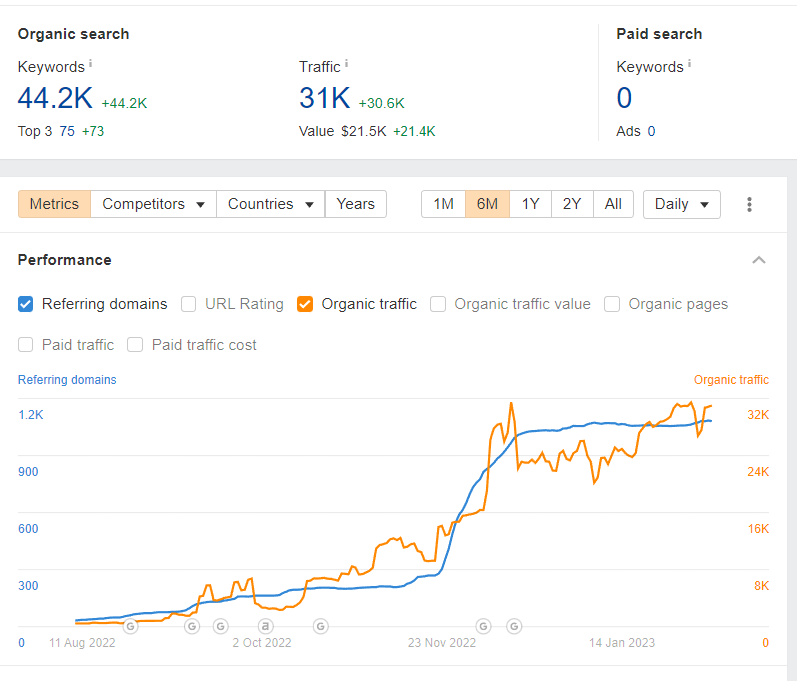Click the Ads count 0

point(652,131)
